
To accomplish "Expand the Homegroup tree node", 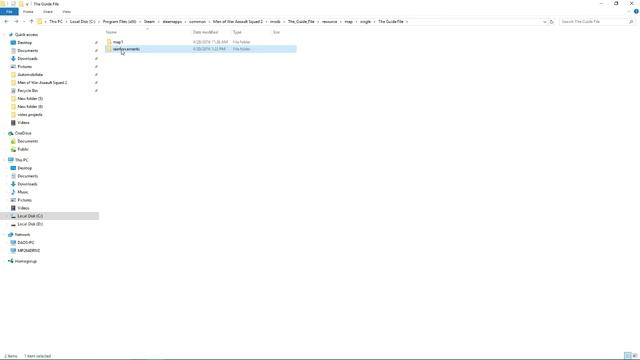I will [4, 261].
